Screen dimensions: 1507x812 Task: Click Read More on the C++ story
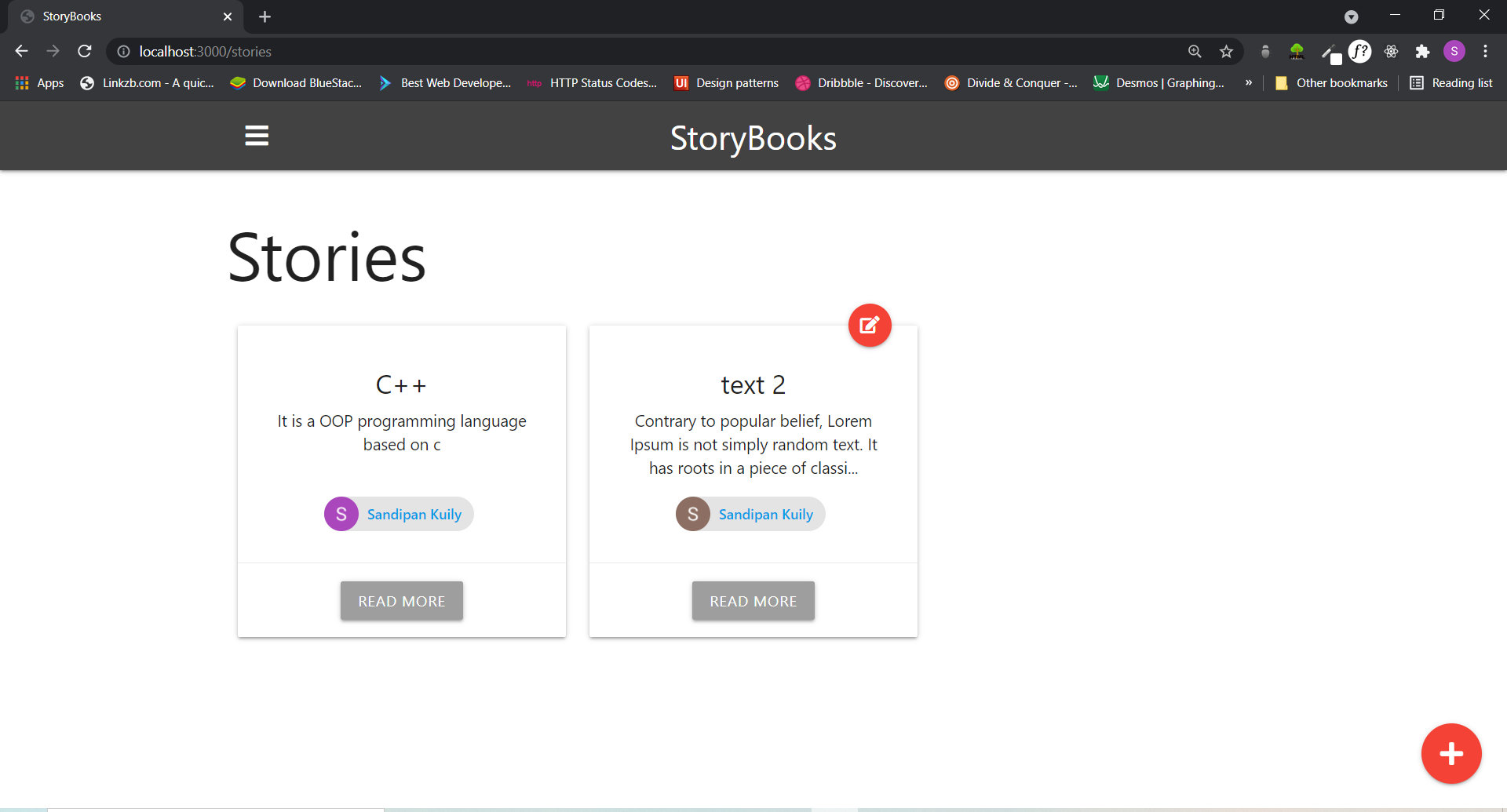click(x=402, y=601)
